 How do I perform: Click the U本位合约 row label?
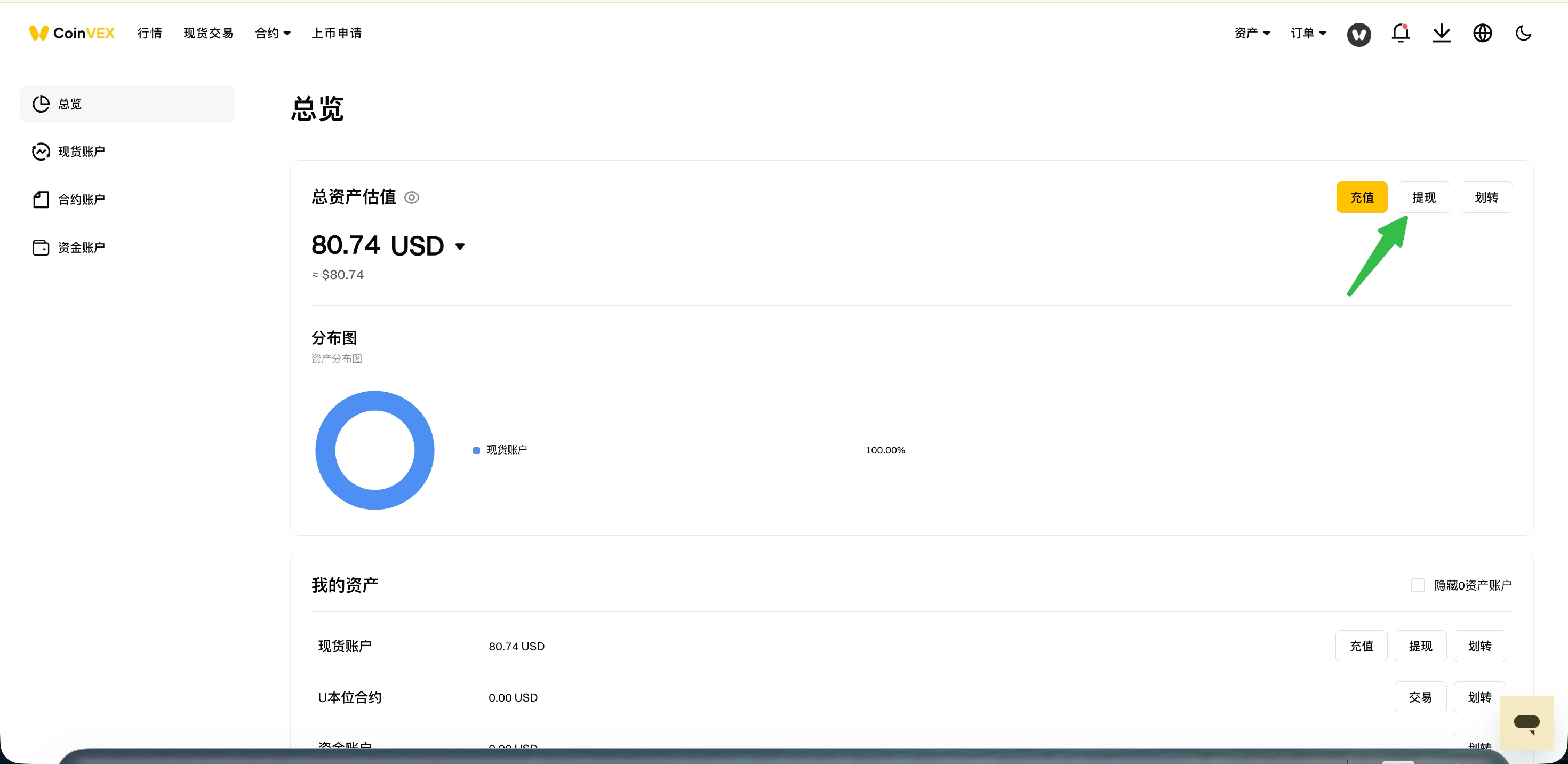(349, 697)
